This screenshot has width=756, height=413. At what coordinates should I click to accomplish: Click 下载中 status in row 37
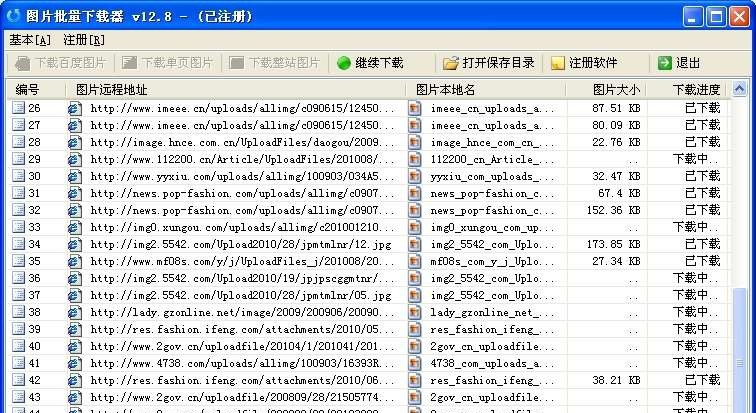click(696, 295)
